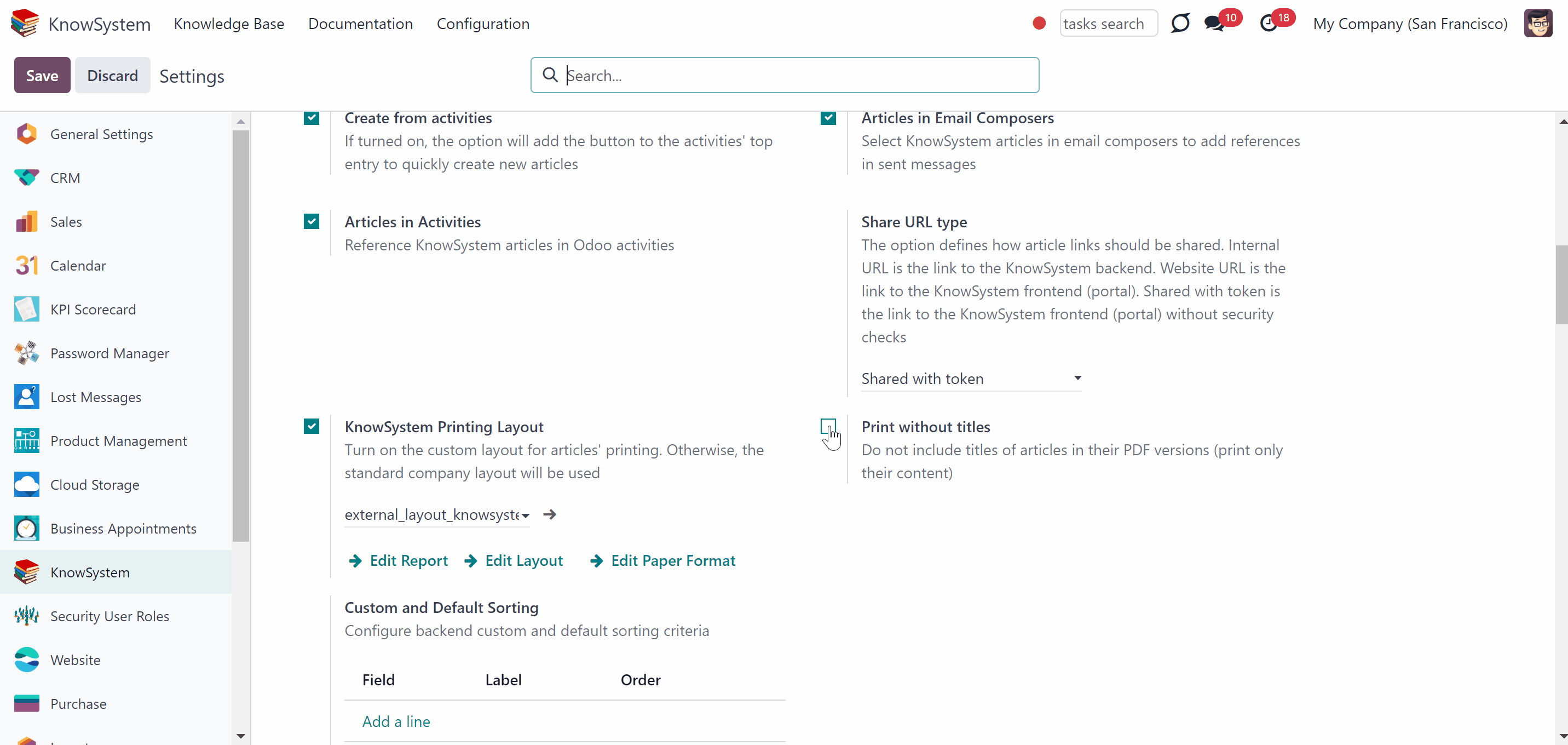Save the settings
This screenshot has width=1568, height=745.
42,75
